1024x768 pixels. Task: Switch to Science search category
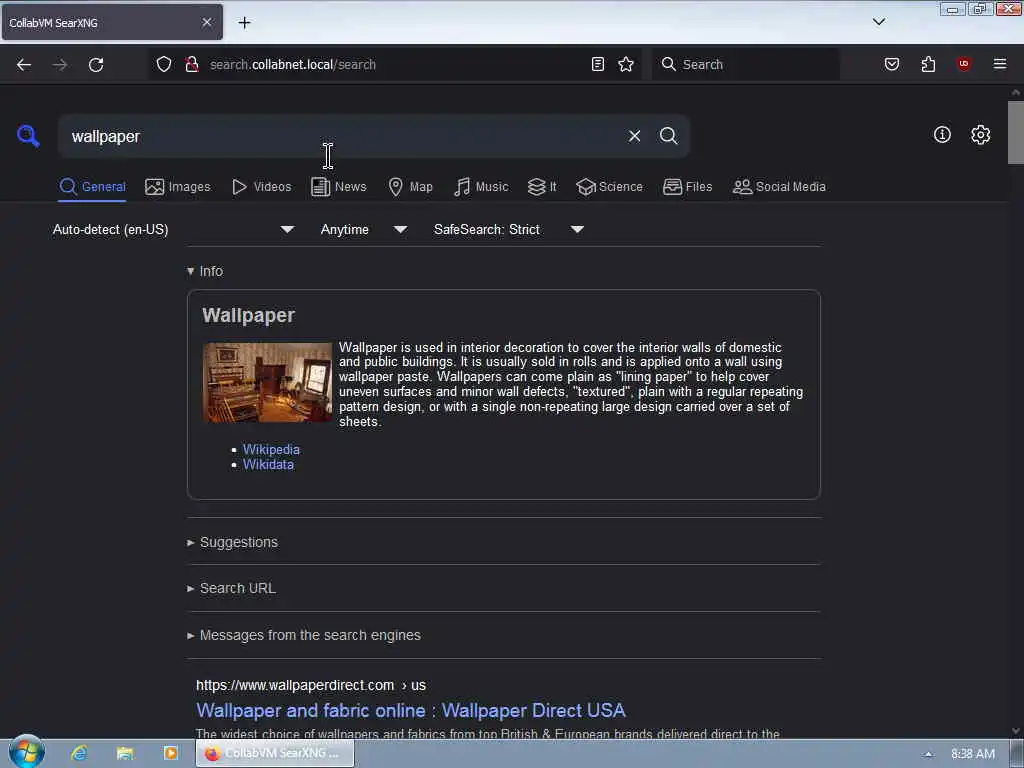609,187
